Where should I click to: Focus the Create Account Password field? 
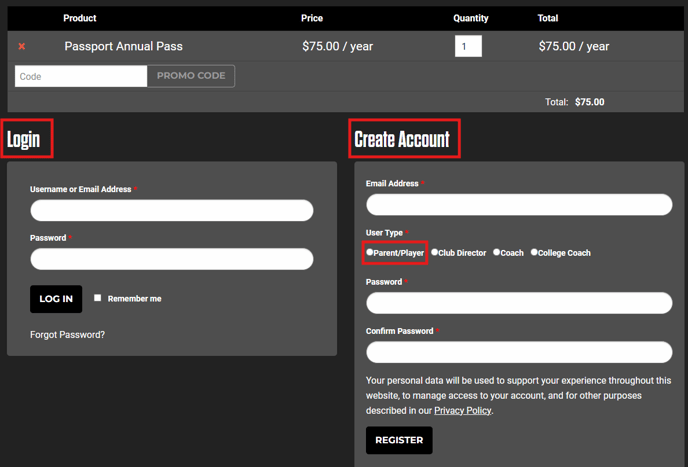[519, 303]
